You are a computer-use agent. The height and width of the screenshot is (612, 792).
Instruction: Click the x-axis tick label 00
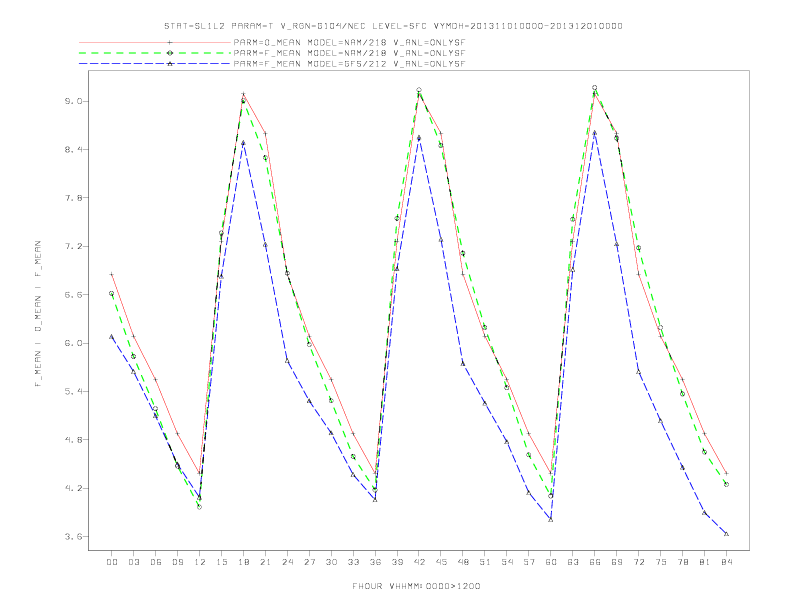tap(112, 562)
